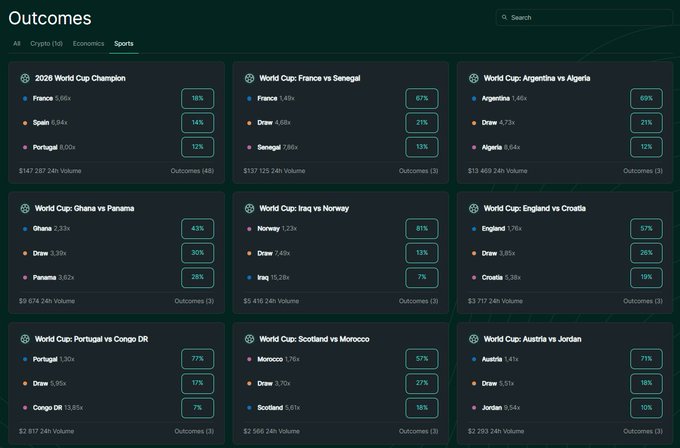Open Outcomes (3) in Iraq vs Norway card
This screenshot has height=448, width=680.
[418, 301]
